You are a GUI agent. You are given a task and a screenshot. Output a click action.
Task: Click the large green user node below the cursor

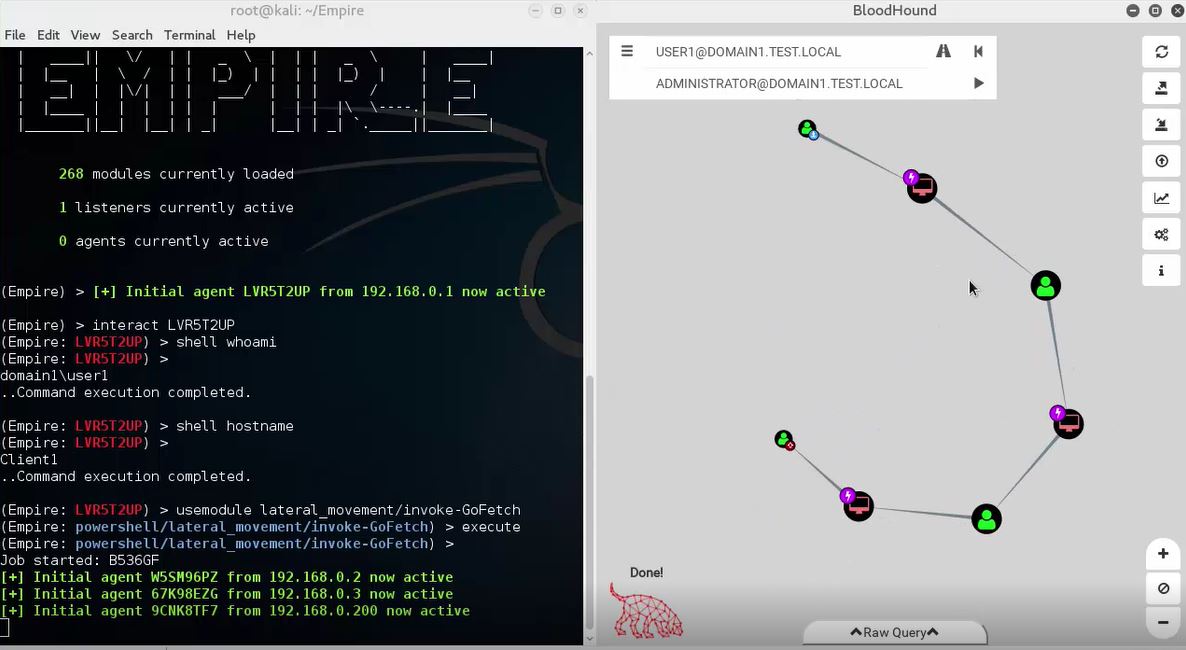pos(1045,286)
